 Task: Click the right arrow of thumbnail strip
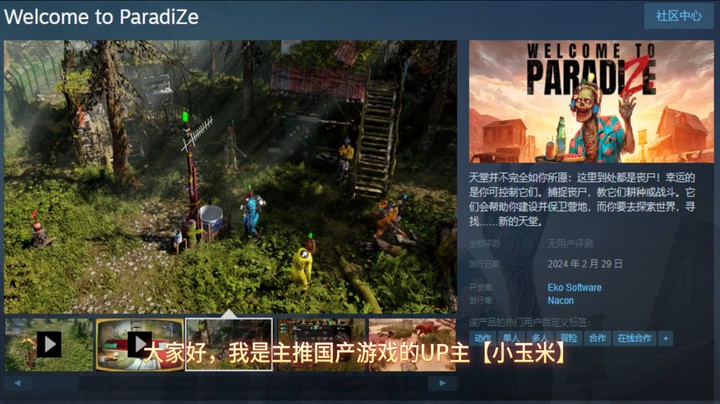click(x=442, y=383)
